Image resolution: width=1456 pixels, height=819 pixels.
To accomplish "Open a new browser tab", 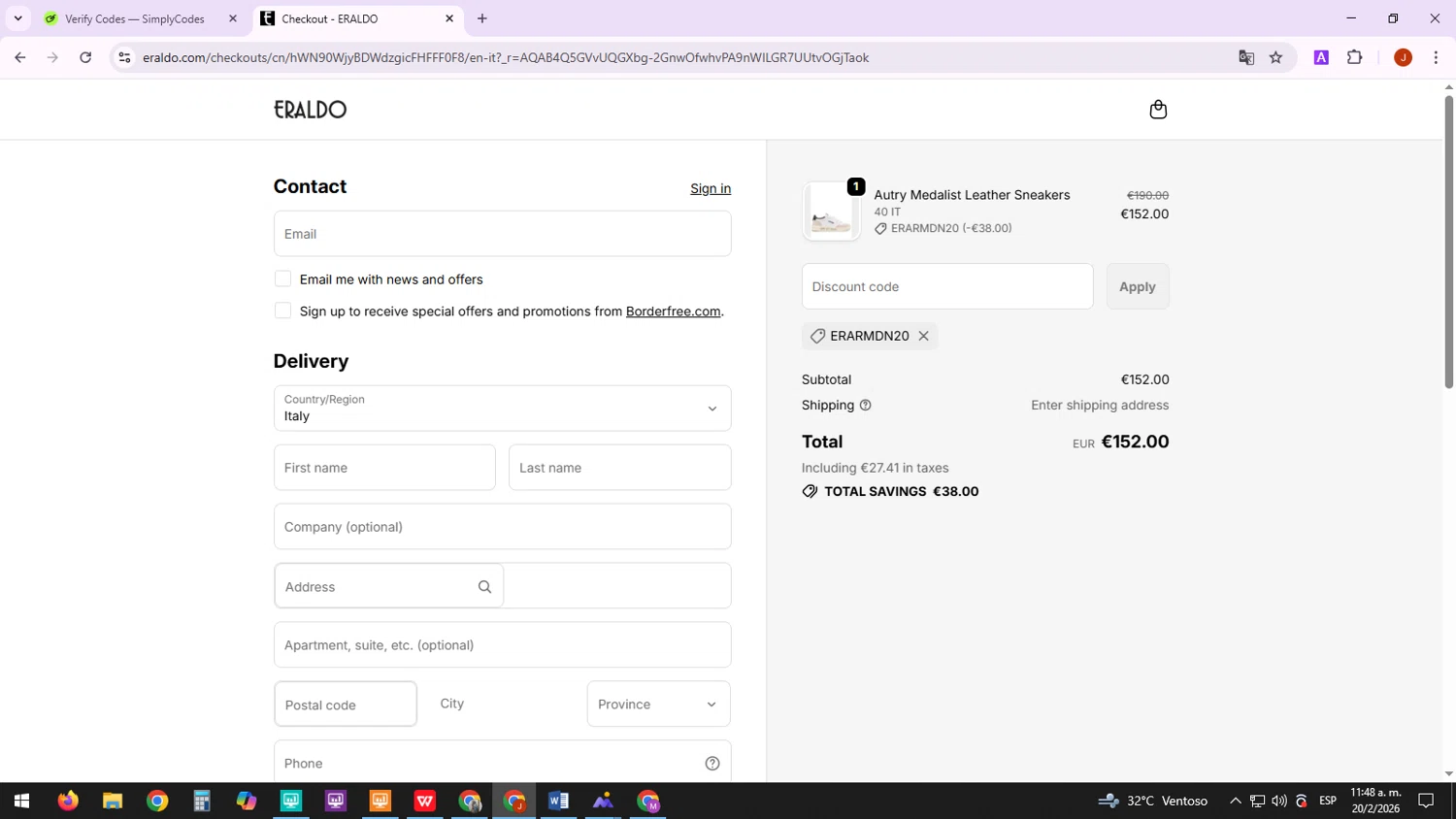I will (482, 18).
